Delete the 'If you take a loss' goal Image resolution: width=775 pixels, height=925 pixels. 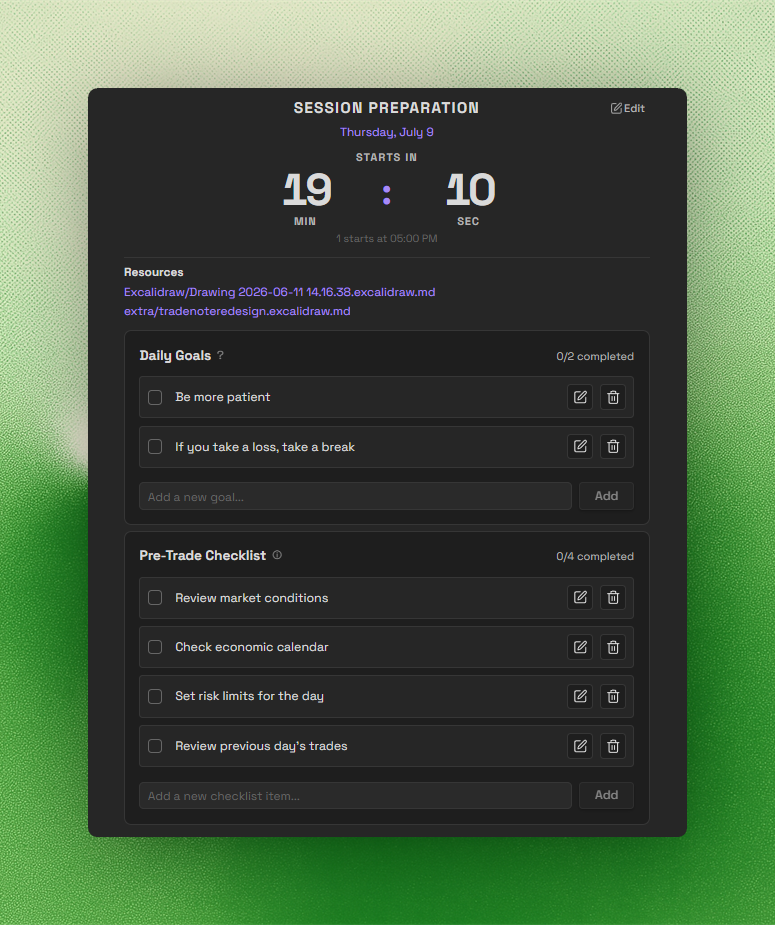tap(613, 447)
